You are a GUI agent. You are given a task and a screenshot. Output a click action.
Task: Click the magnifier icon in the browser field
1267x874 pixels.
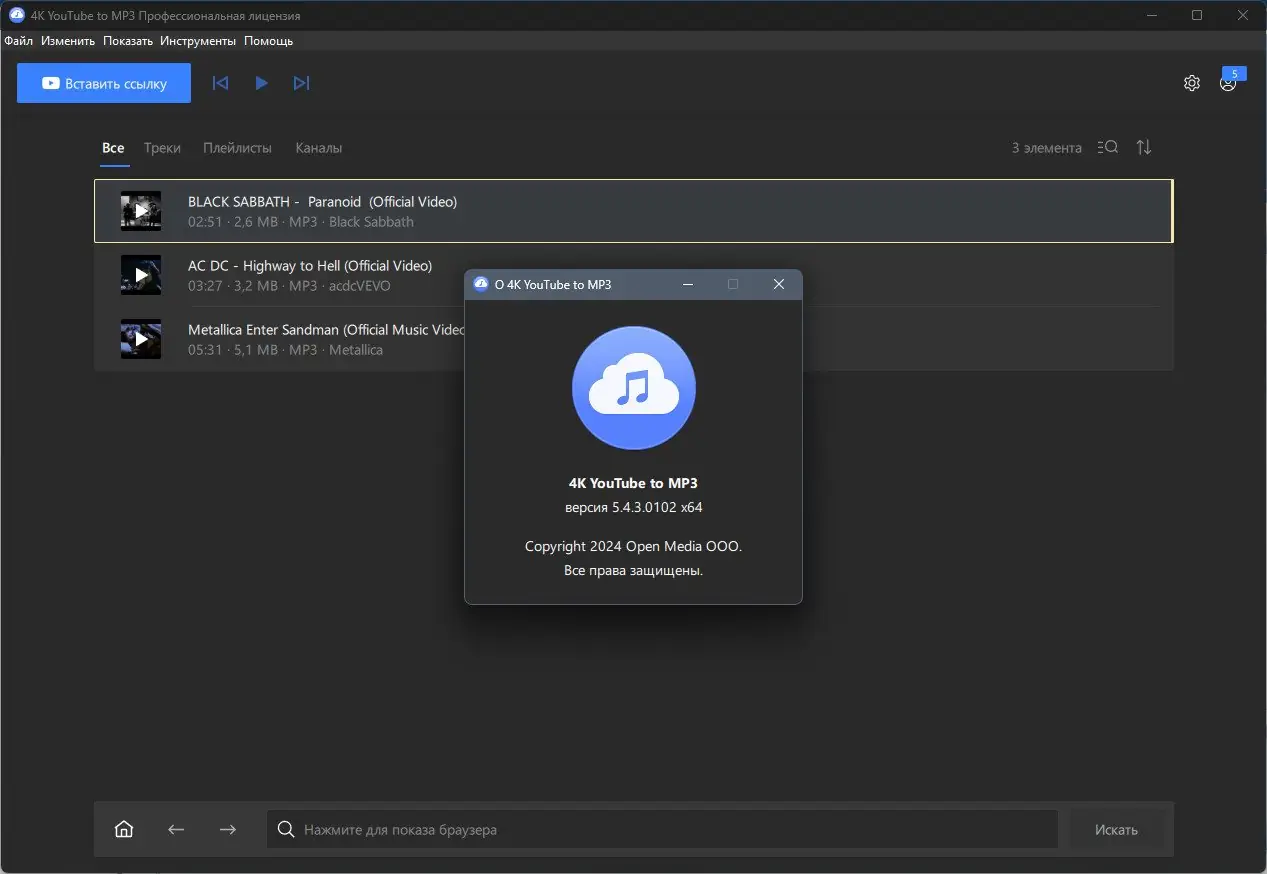[286, 829]
